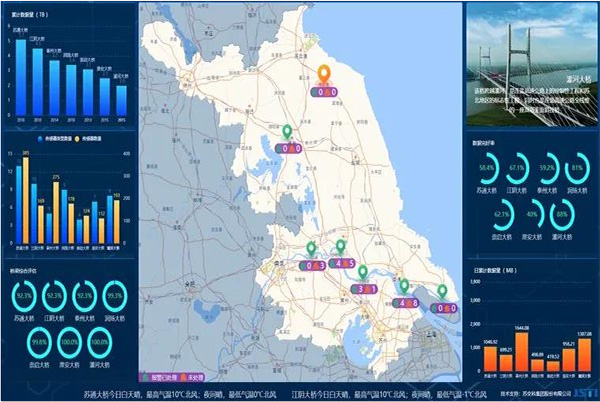Click the green marker with 3 1 badge
This screenshot has width=600, height=402.
pyautogui.click(x=362, y=272)
